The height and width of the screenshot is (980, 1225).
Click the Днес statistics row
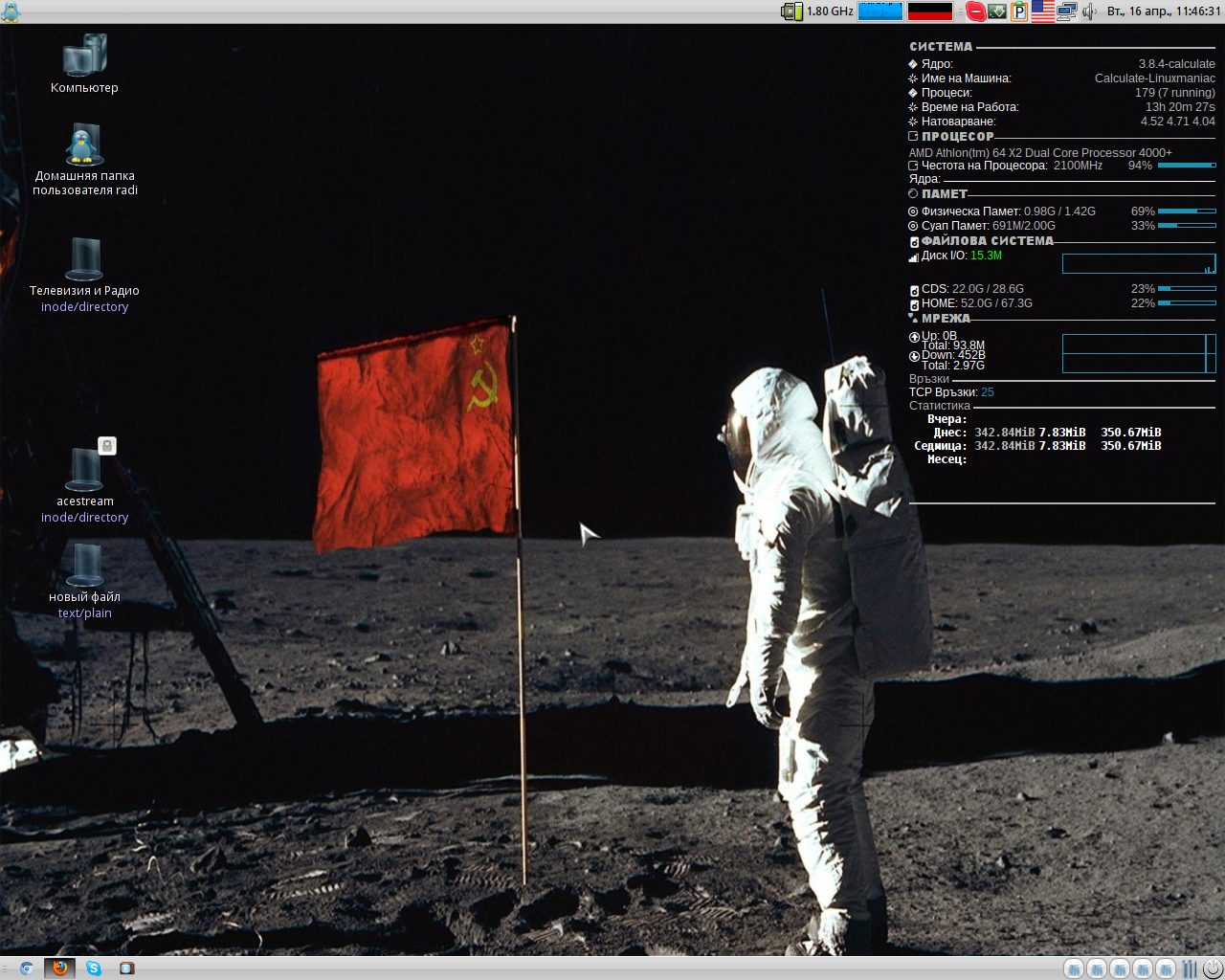click(1047, 433)
